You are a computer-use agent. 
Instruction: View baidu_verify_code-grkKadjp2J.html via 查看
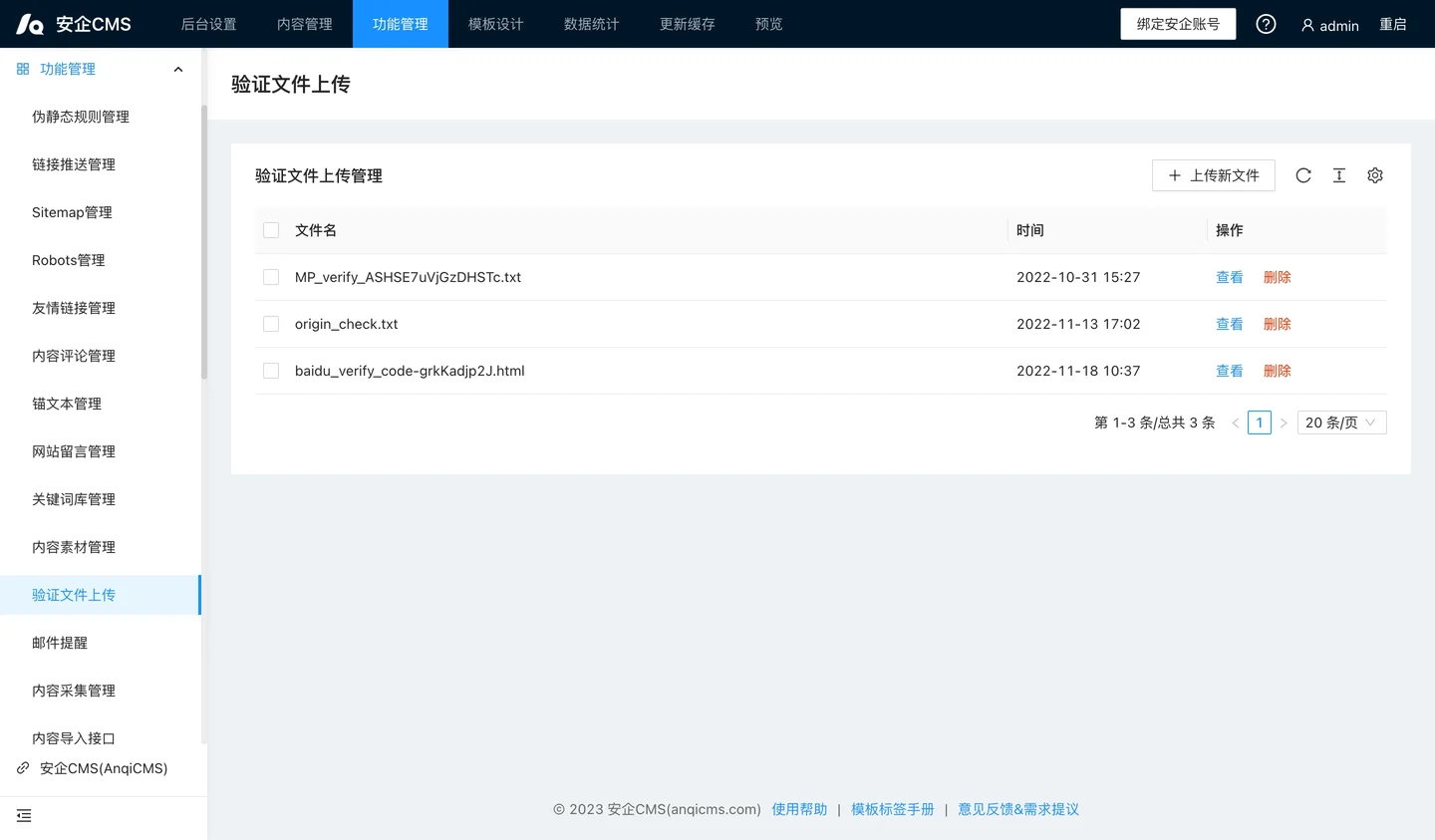click(1230, 371)
